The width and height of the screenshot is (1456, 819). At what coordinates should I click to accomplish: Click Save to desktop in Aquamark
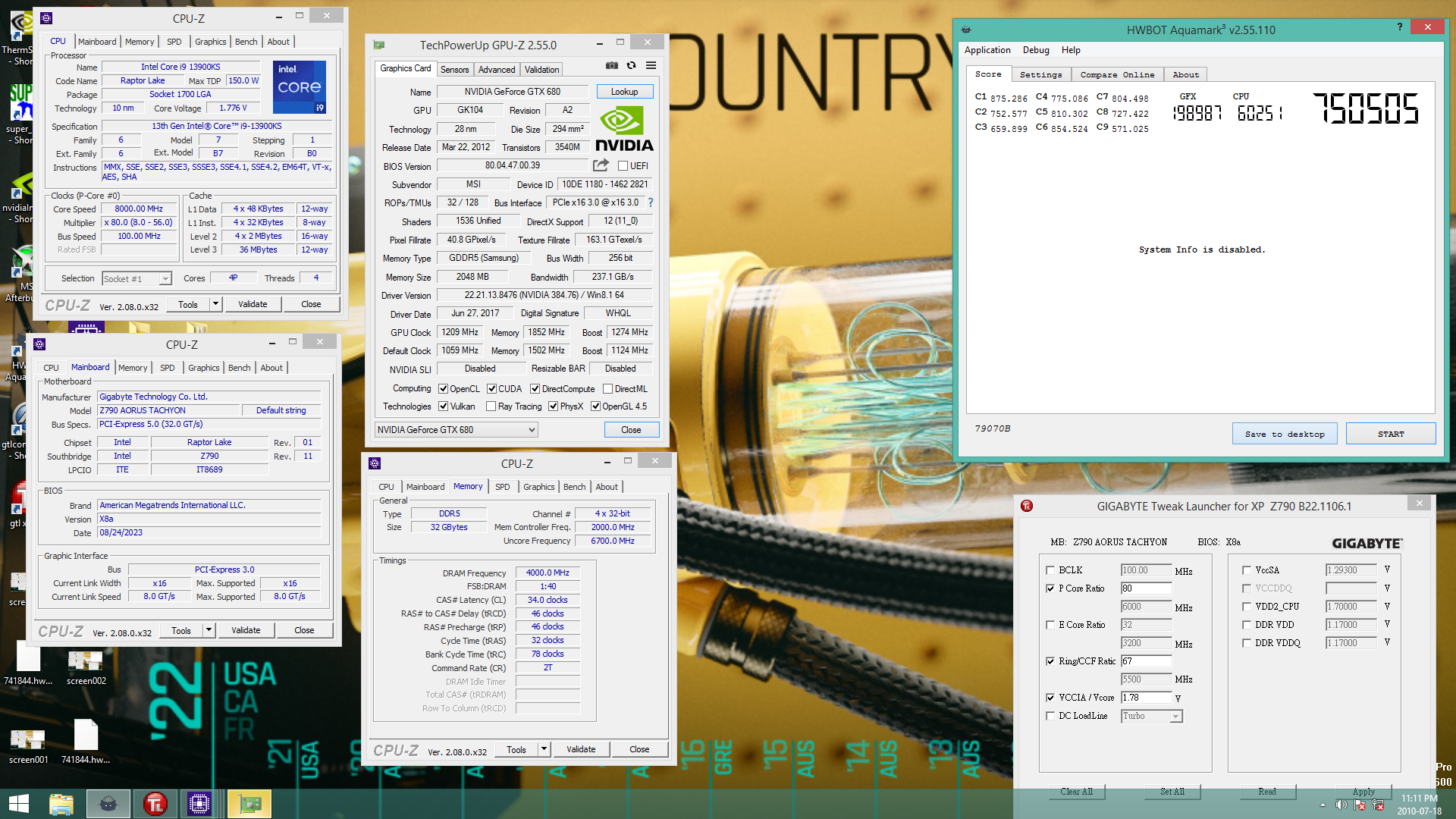(x=1285, y=434)
